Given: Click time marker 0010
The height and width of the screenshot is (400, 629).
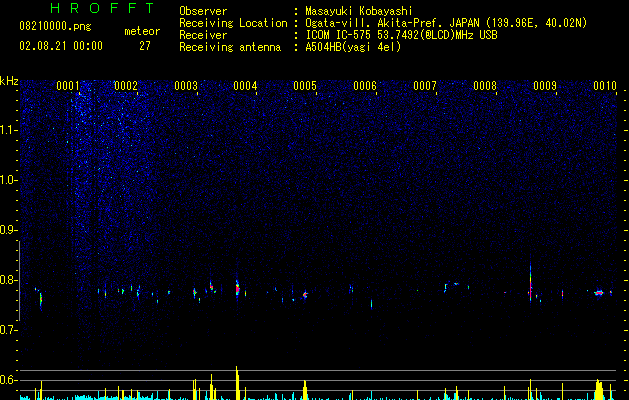Looking at the screenshot, I should 605,86.
